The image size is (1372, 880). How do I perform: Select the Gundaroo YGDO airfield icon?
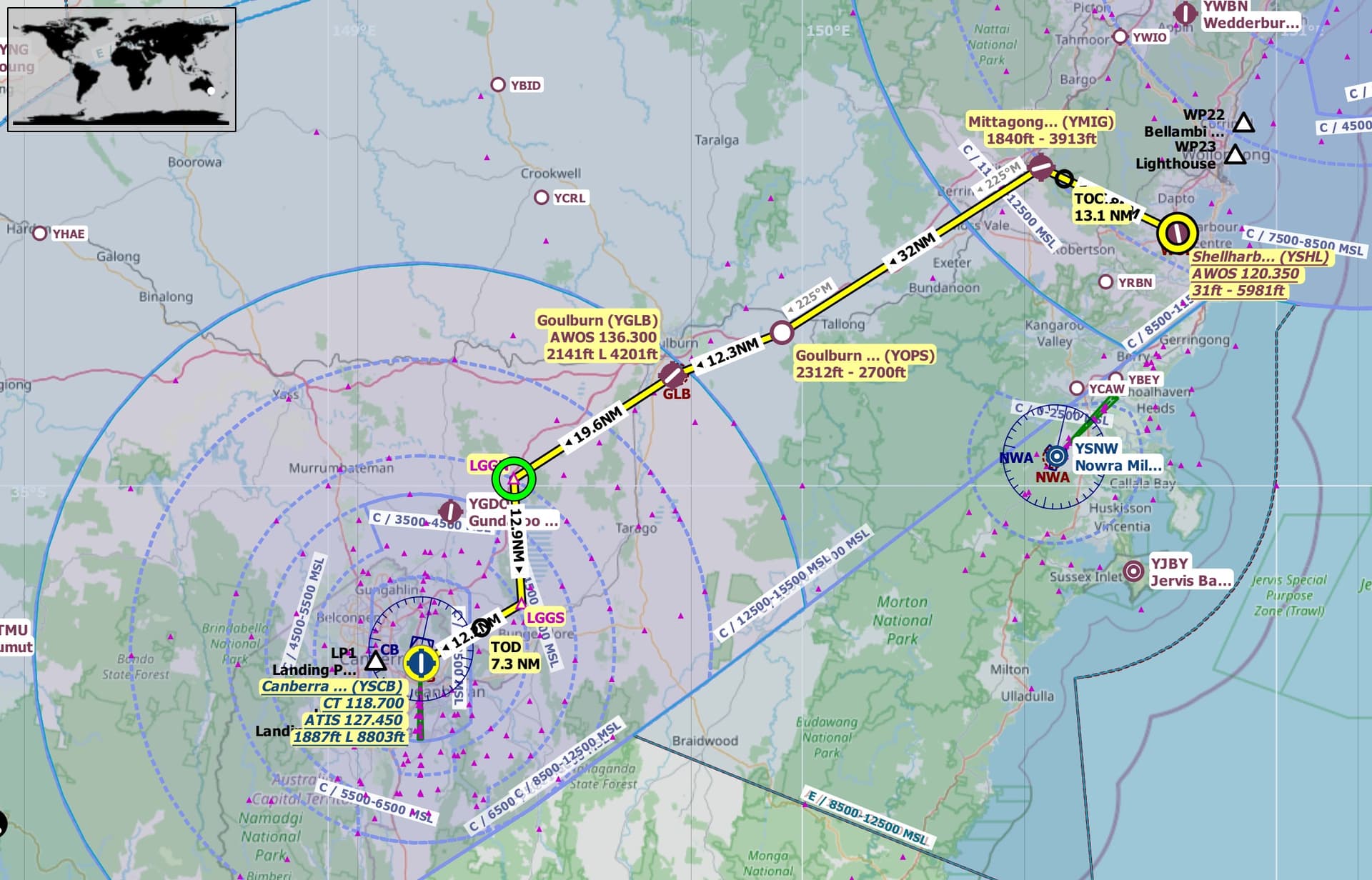point(450,511)
